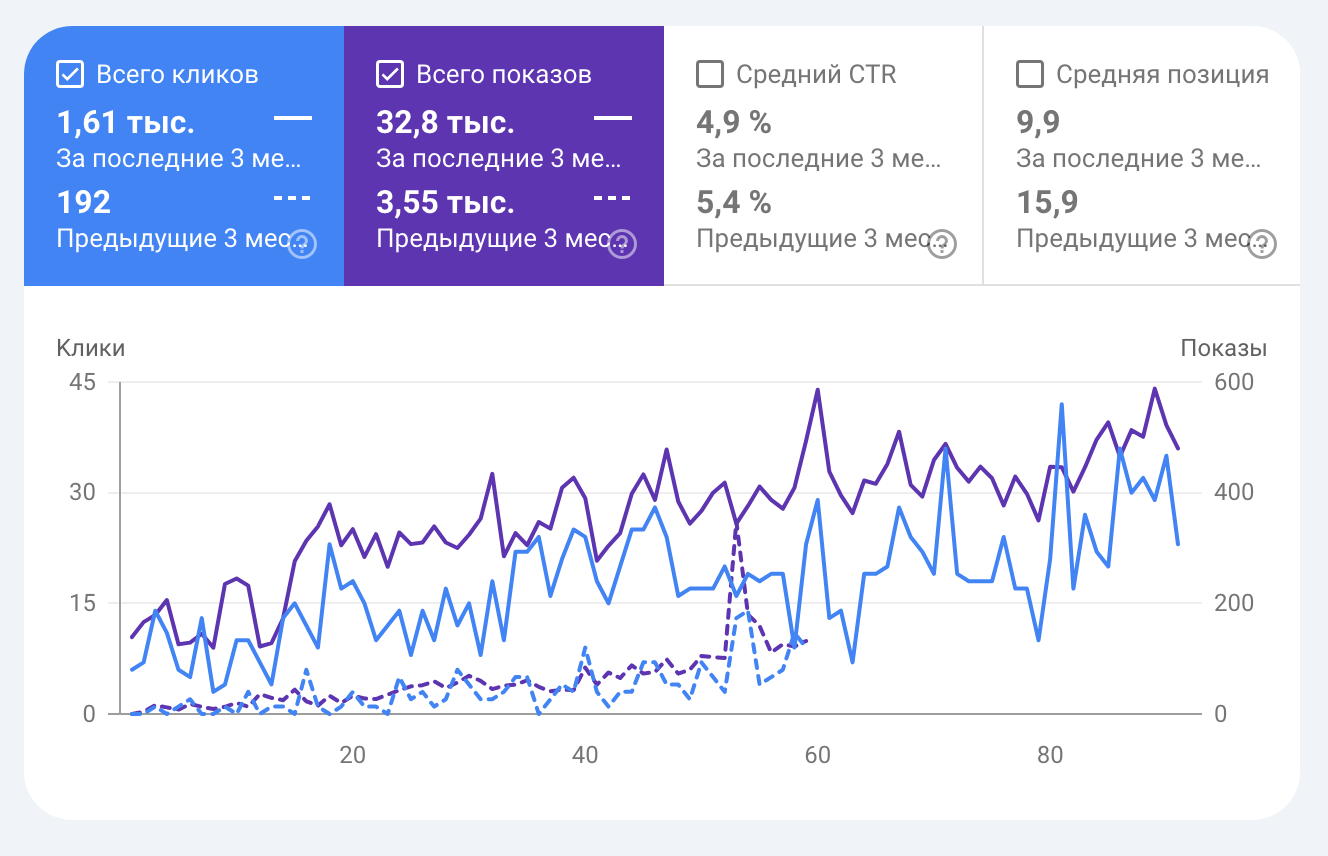The height and width of the screenshot is (856, 1328).
Task: Enable the Средний CTR checkbox
Action: [x=710, y=74]
